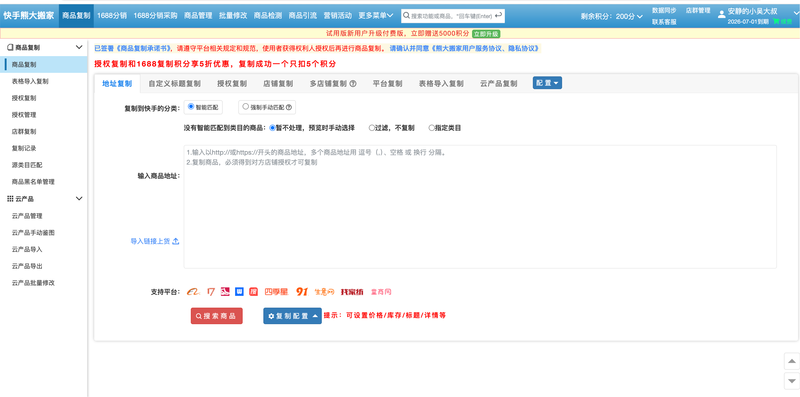The height and width of the screenshot is (397, 800).
Task: Click the scroll-to-top arrow button
Action: point(791,361)
